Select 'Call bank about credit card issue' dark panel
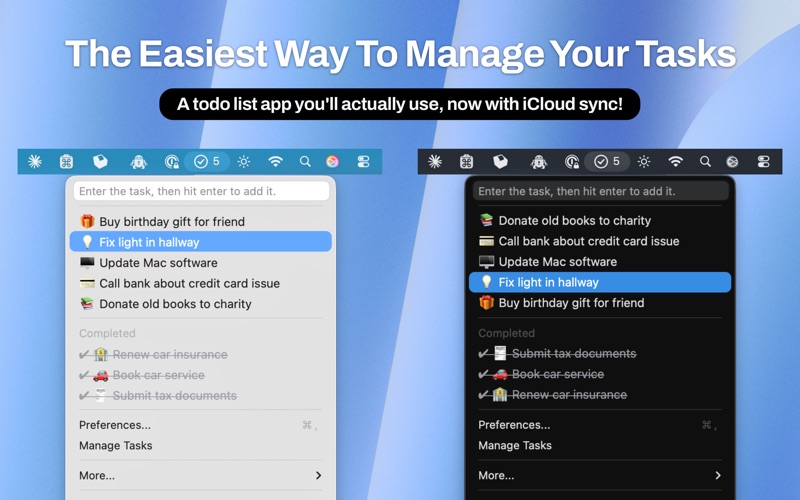Screen dimensions: 800x500 click(x=600, y=241)
